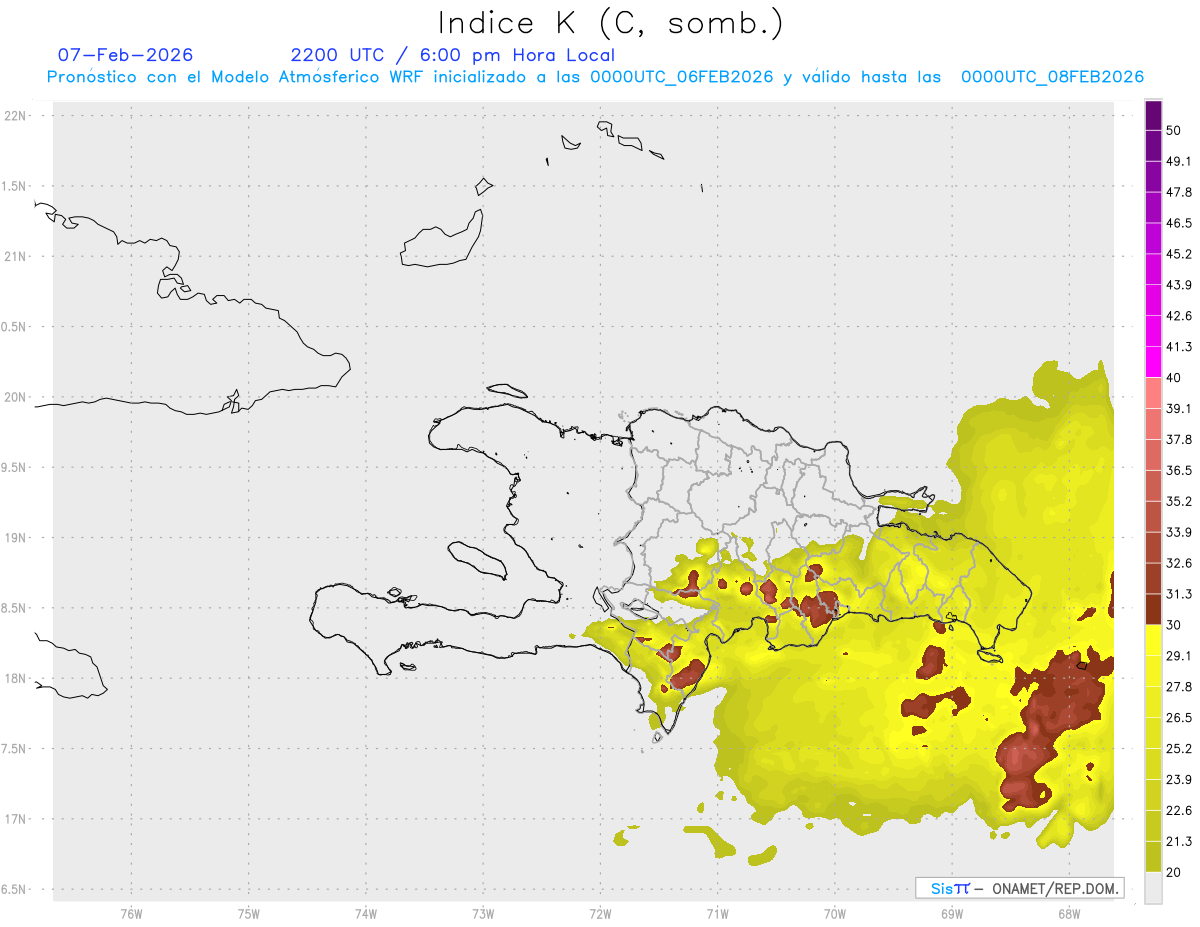
Task: Click the colorbar value "31.3"
Action: tap(1179, 594)
